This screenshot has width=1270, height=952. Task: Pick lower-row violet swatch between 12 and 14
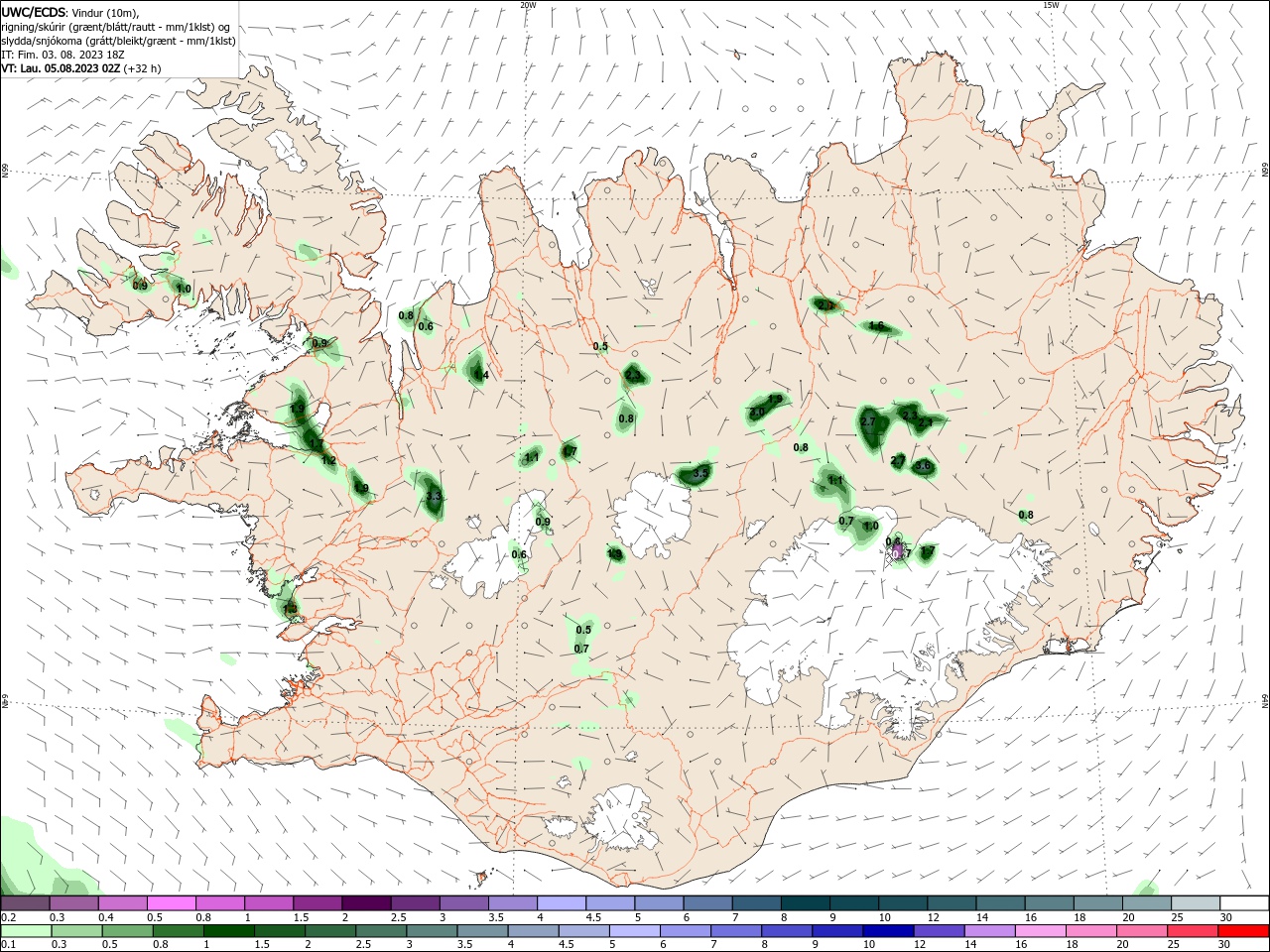click(939, 931)
